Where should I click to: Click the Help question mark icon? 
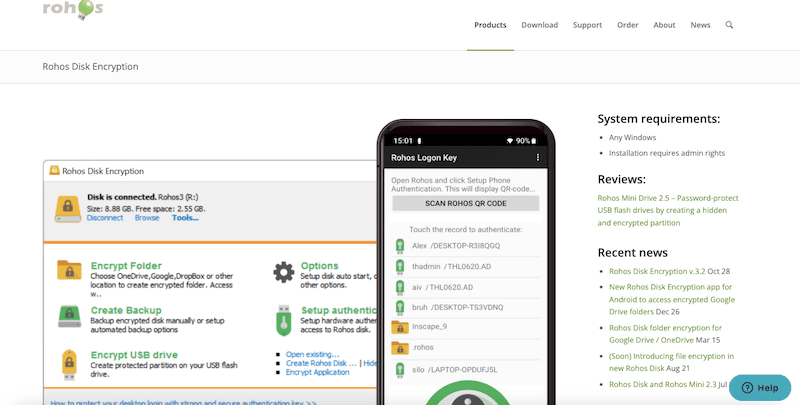(747, 388)
